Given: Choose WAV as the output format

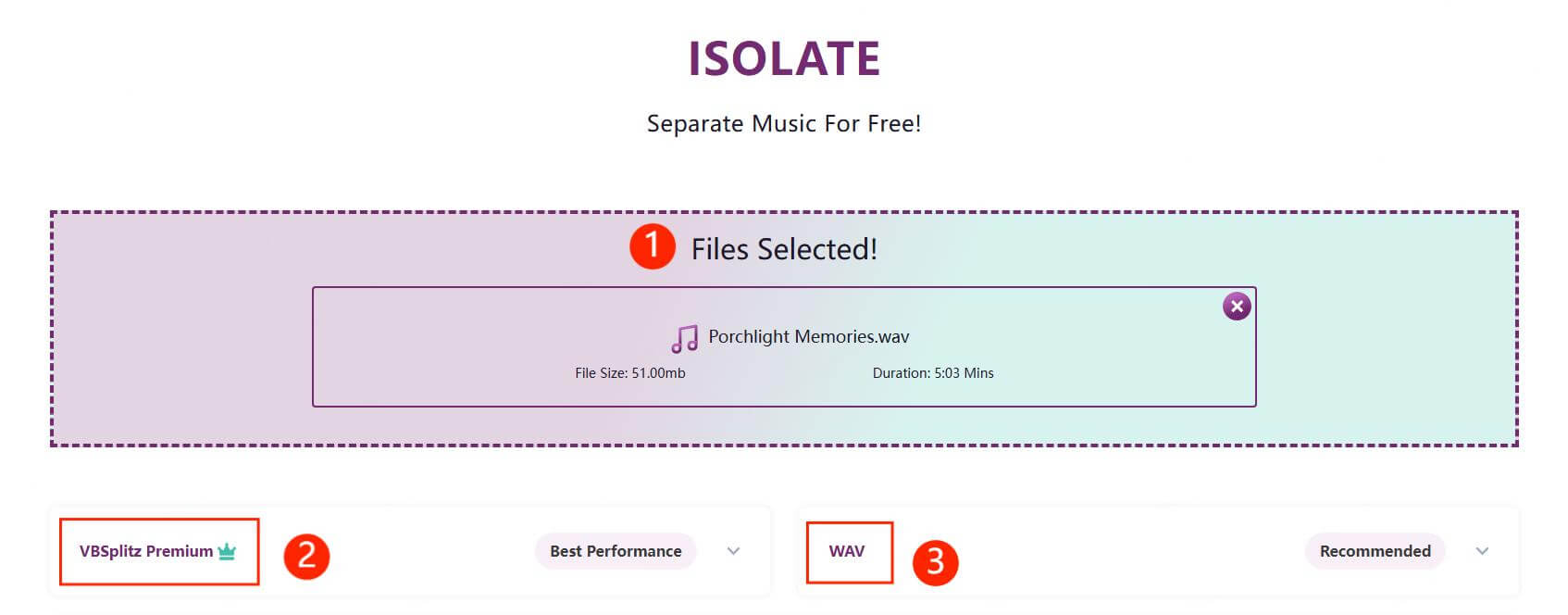Looking at the screenshot, I should (x=848, y=550).
